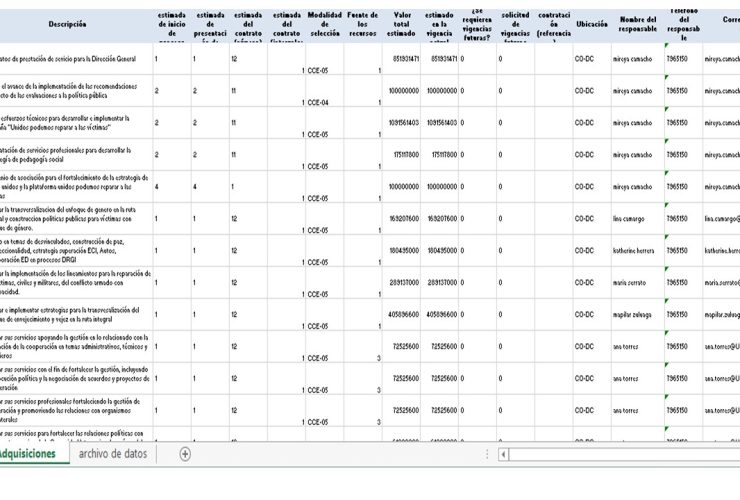Select the contract duration '12' in the Dirección General row
The width and height of the screenshot is (740, 500).
click(x=248, y=59)
